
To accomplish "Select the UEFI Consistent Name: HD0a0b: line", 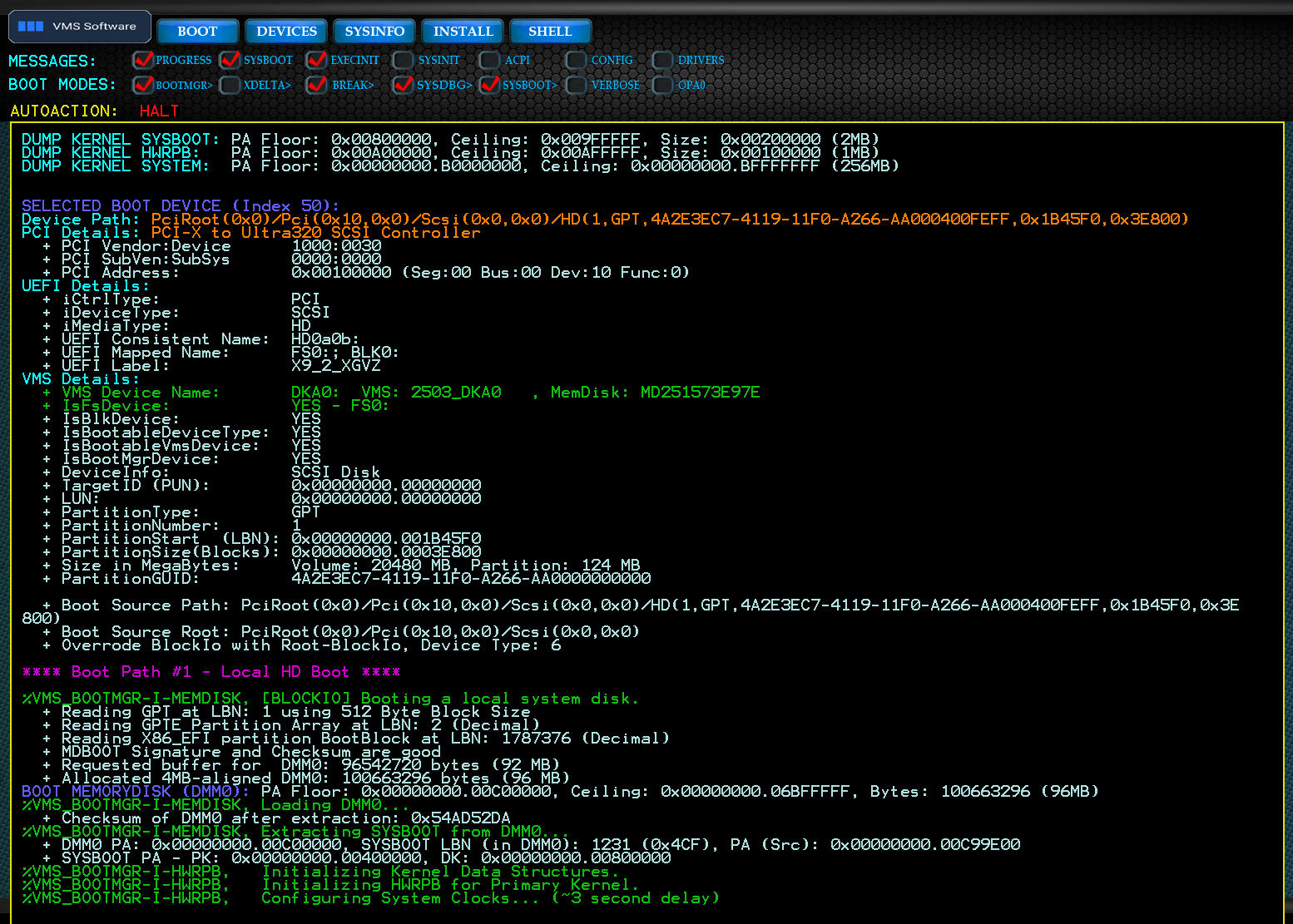I will [x=201, y=338].
